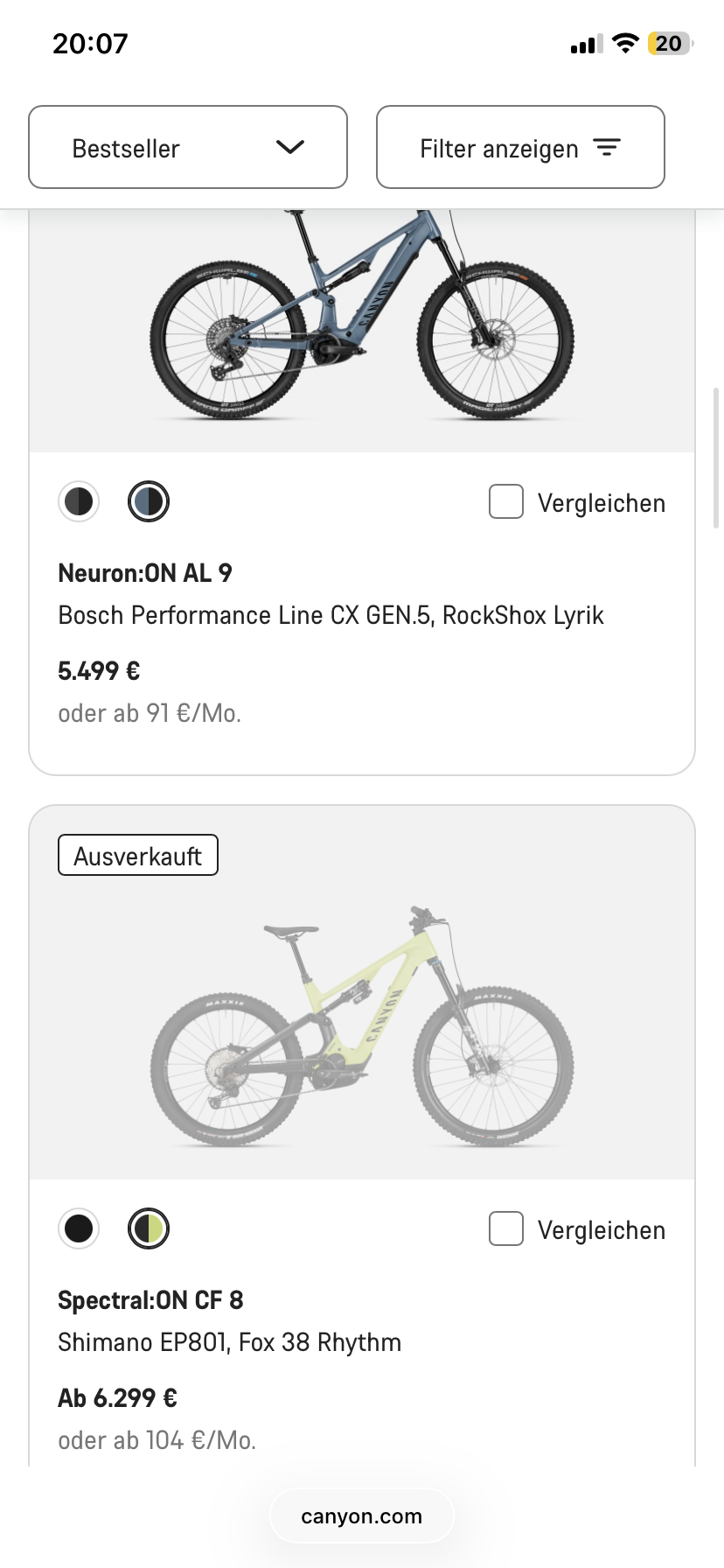The height and width of the screenshot is (1568, 724).
Task: Tap the cellular signal bars icon
Action: (586, 45)
